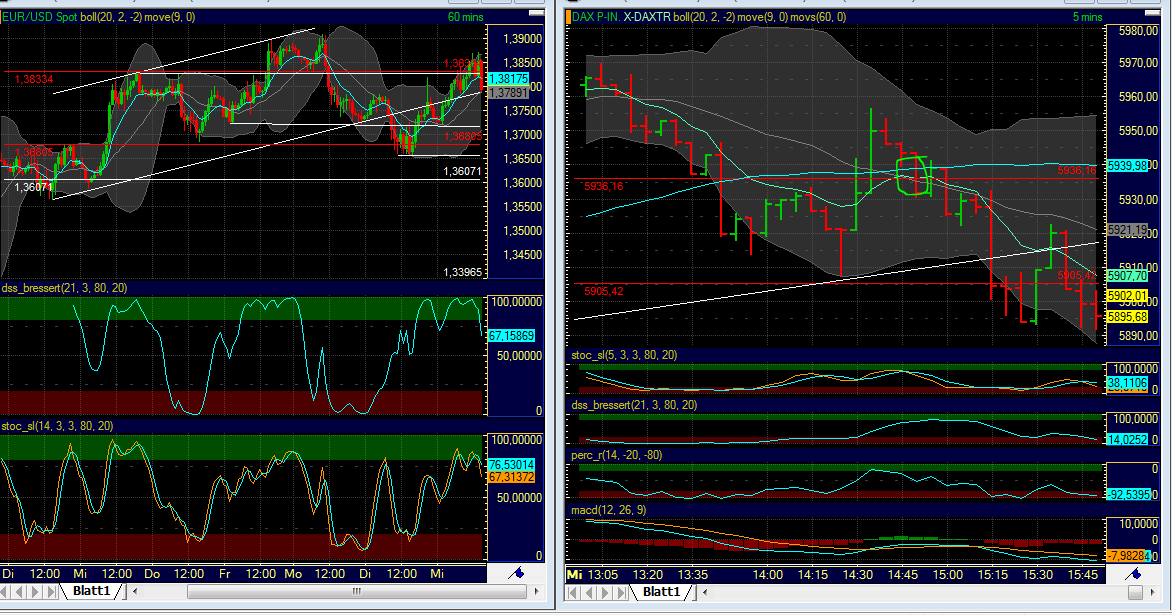Click the 60 mins timeframe label
This screenshot has width=1172, height=615.
pyautogui.click(x=465, y=17)
